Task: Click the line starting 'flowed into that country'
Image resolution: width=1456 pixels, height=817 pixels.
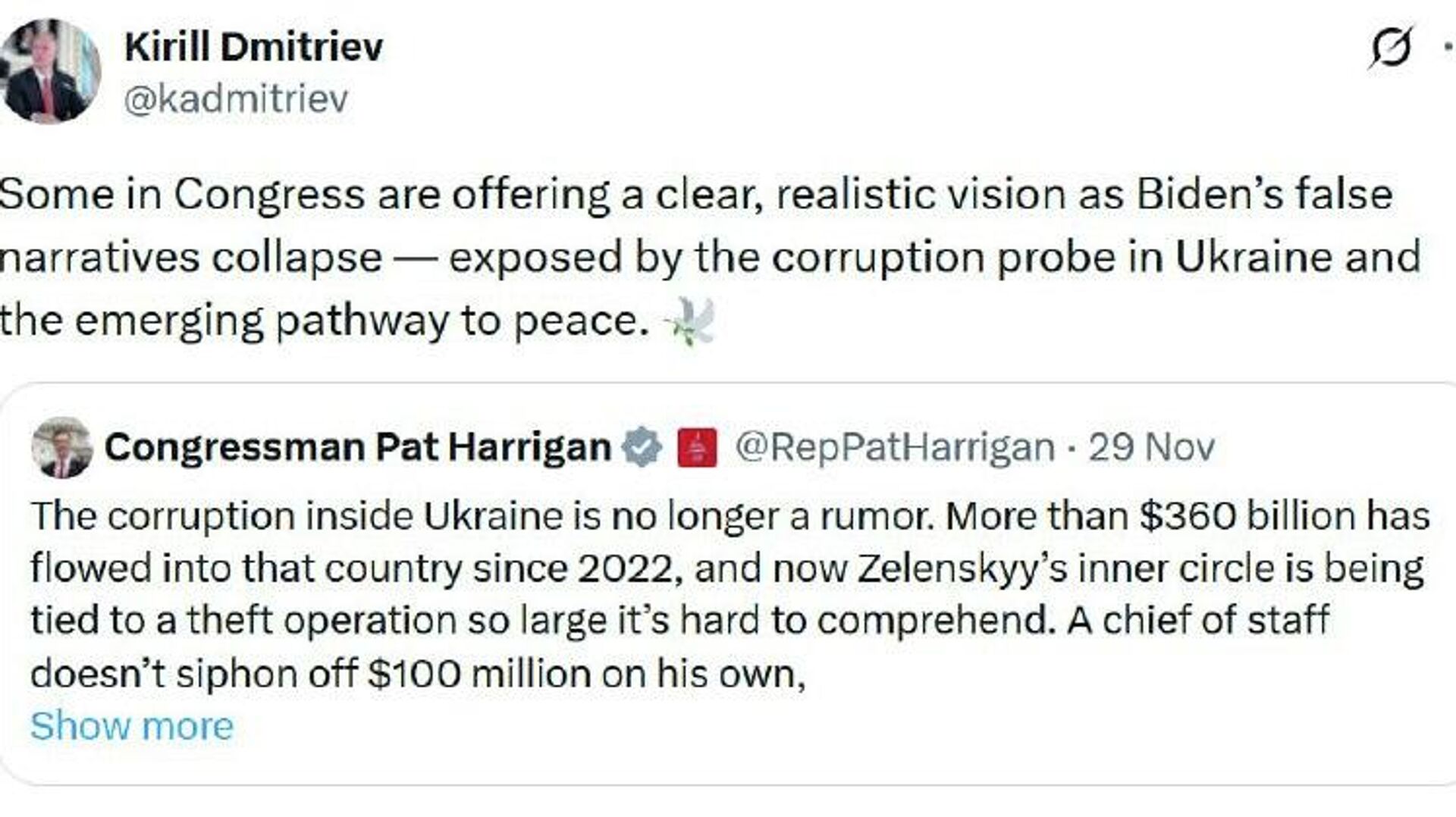Action: (x=726, y=569)
